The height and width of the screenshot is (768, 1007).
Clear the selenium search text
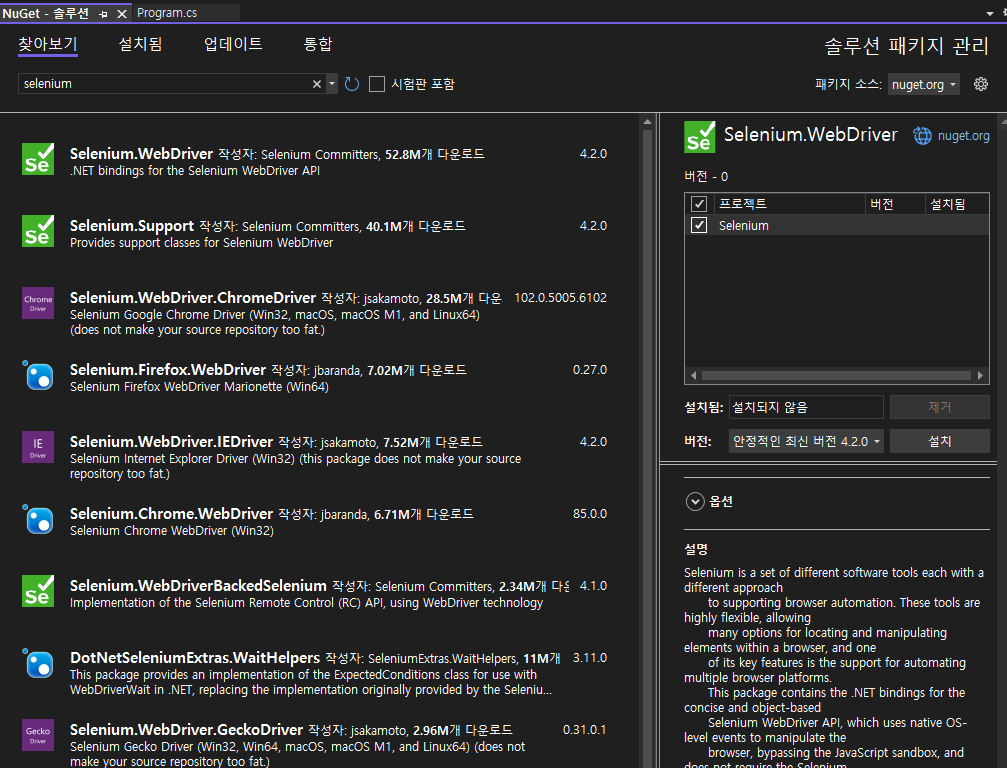click(x=317, y=84)
